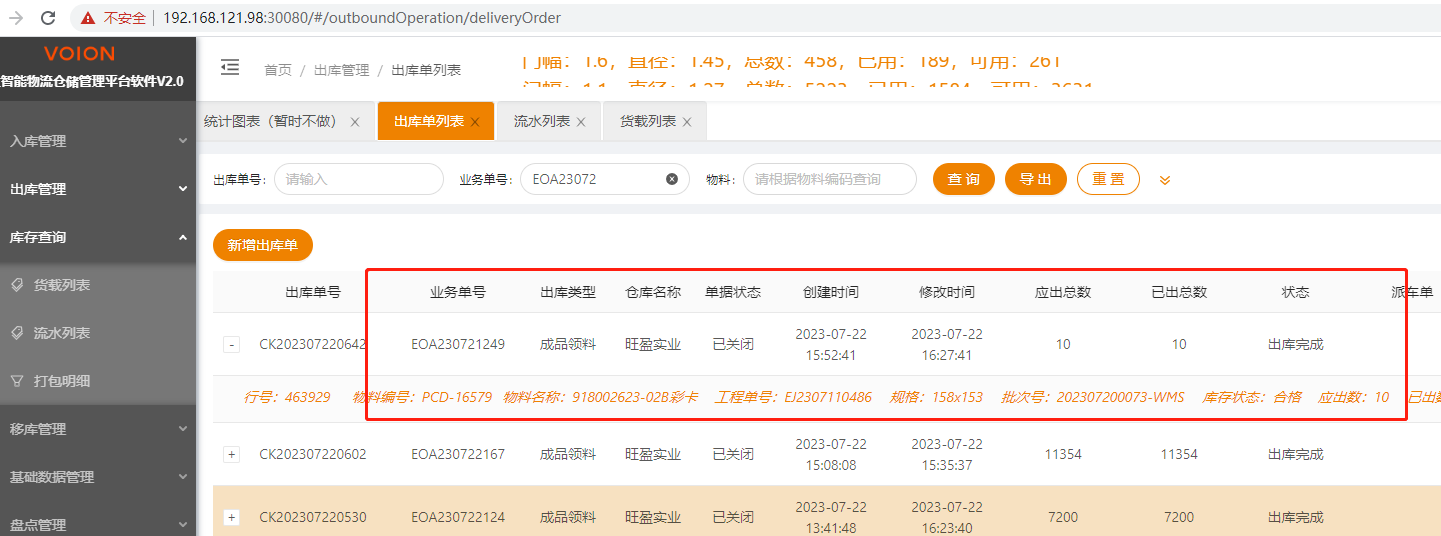Collapse row CK202307220642 with the minus toggle
The image size is (1441, 536).
tap(231, 344)
